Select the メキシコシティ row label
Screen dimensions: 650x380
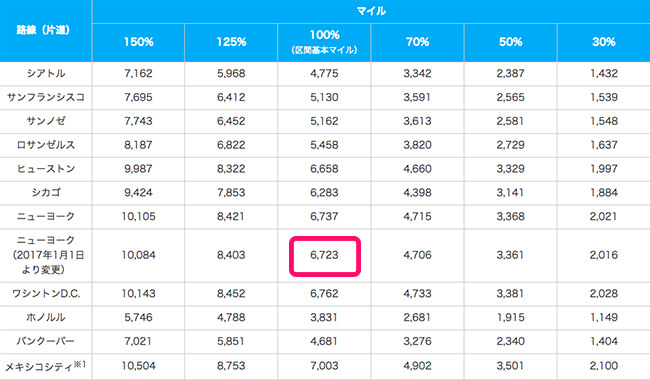pos(45,366)
